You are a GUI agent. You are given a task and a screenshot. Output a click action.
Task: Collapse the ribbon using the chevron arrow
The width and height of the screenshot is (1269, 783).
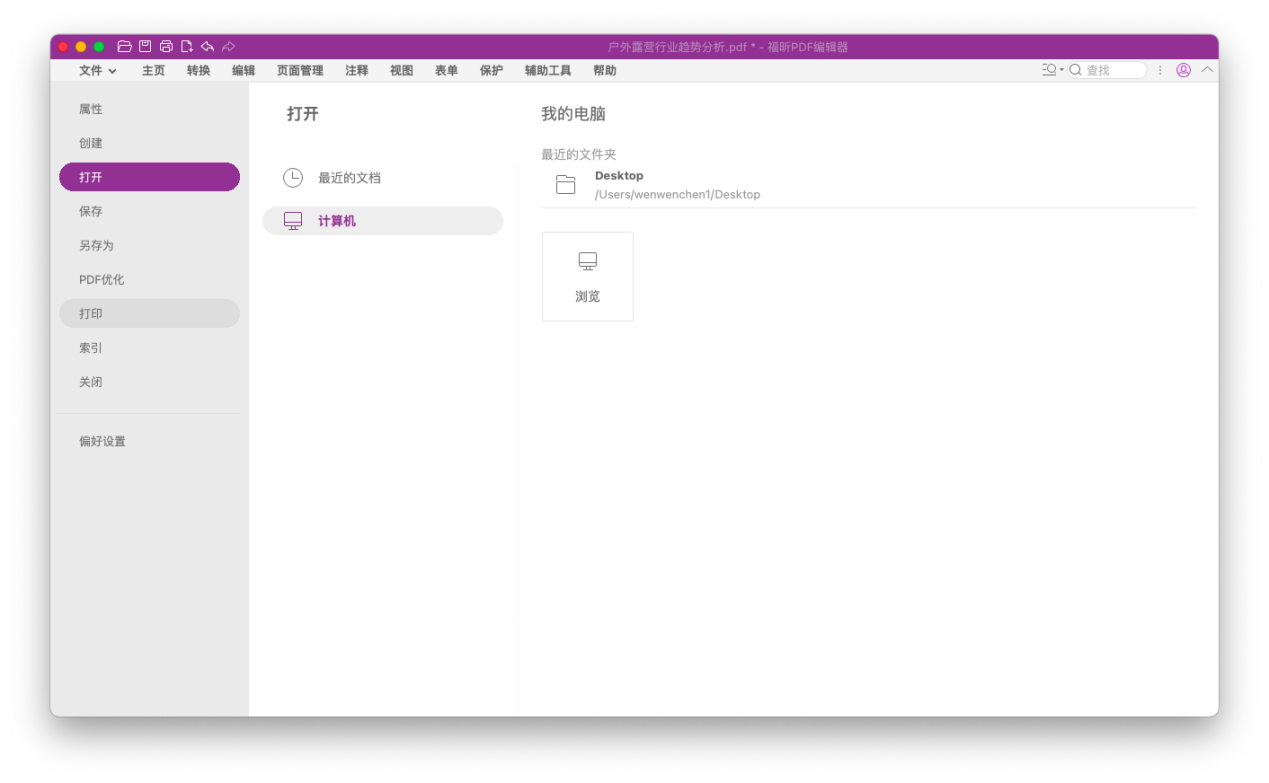coord(1207,70)
